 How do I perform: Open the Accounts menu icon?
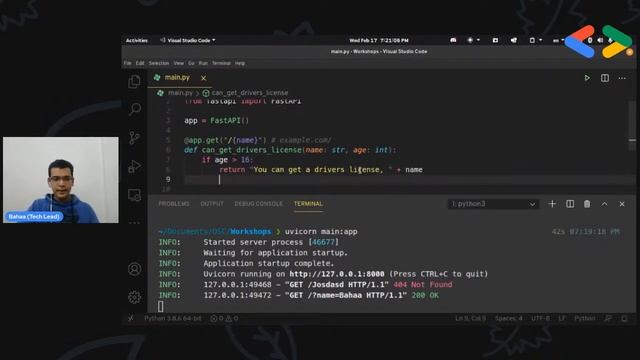click(134, 269)
